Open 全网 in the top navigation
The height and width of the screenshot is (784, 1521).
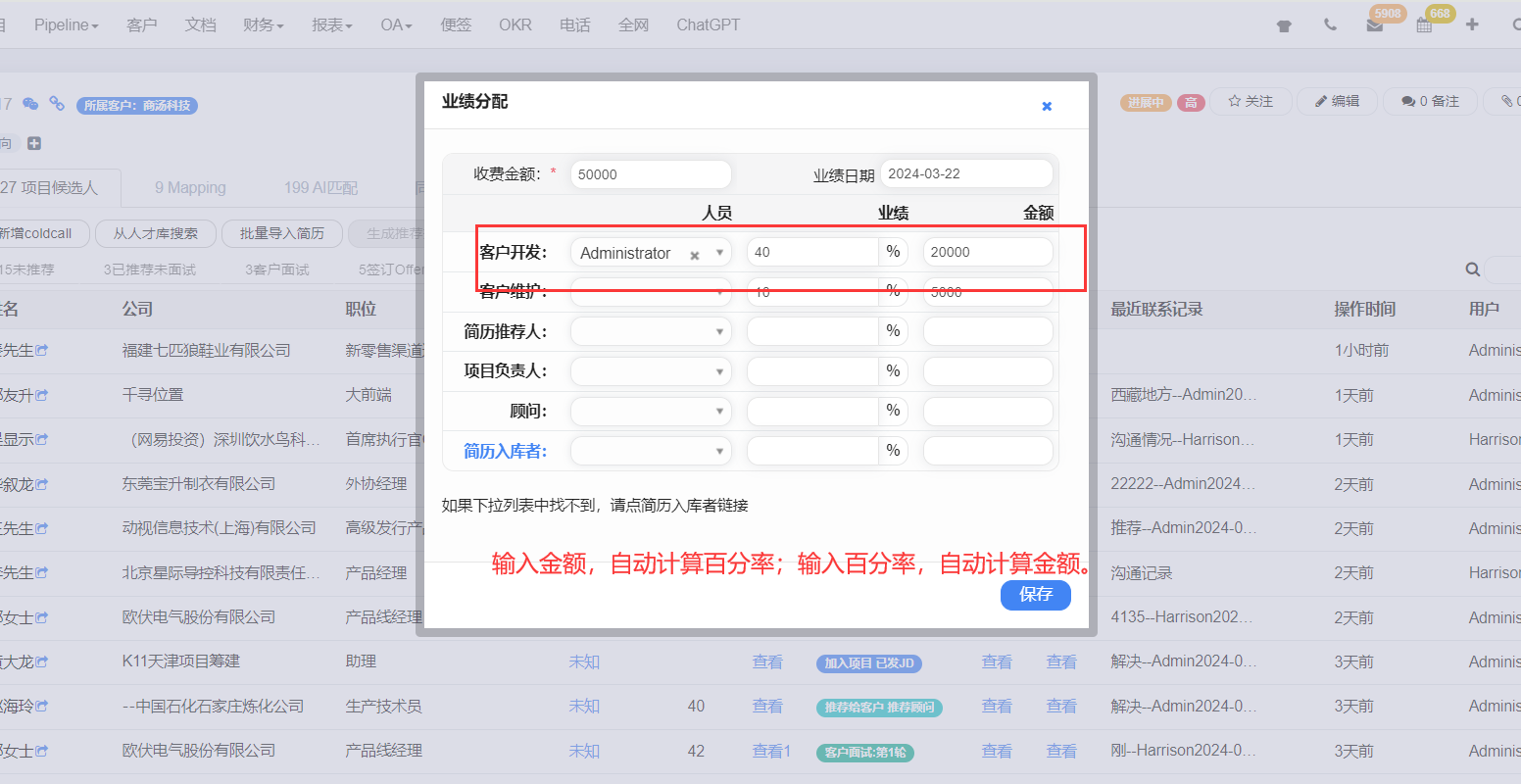(634, 24)
